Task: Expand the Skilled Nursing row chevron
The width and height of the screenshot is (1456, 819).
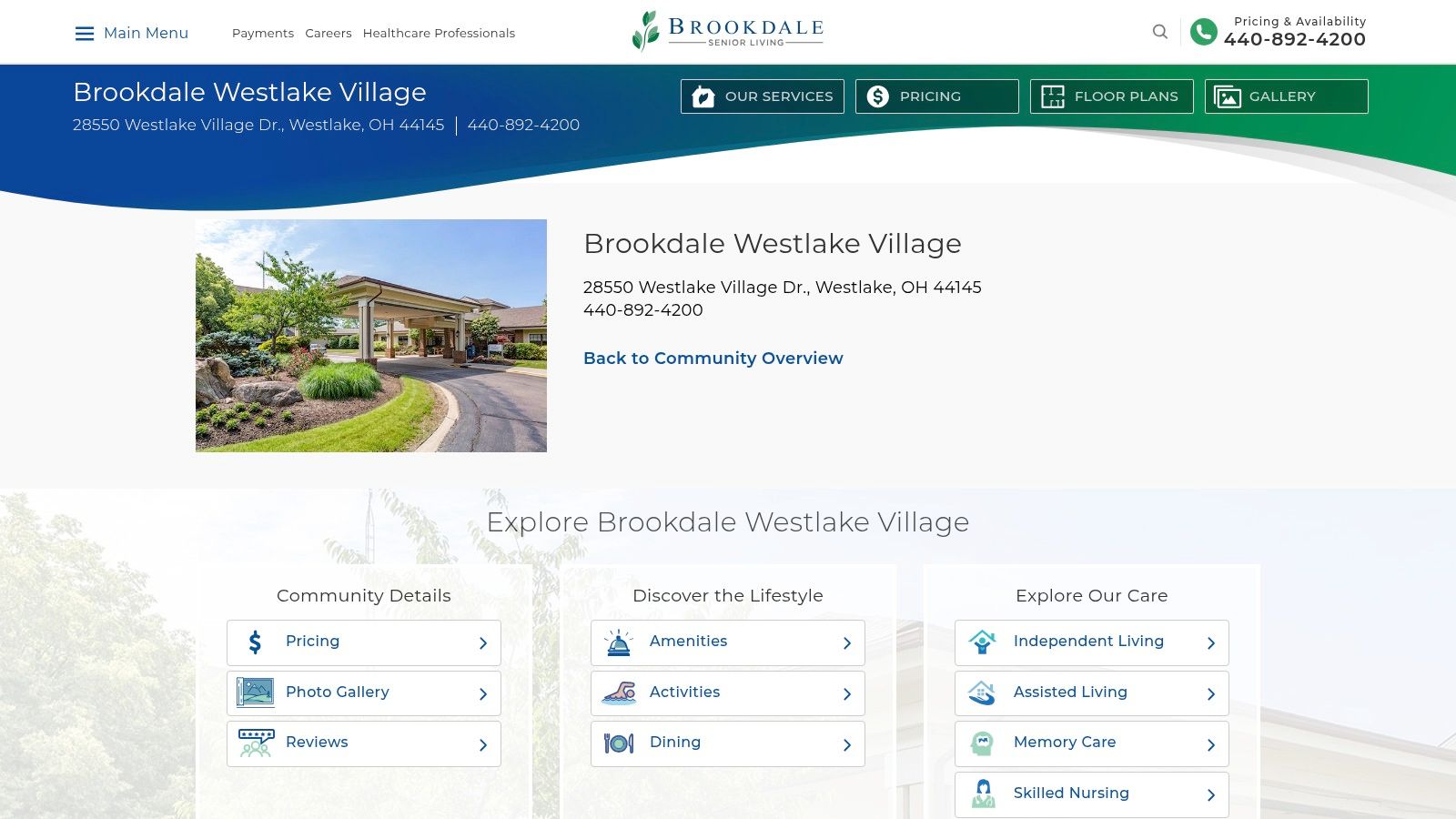Action: 1211,795
